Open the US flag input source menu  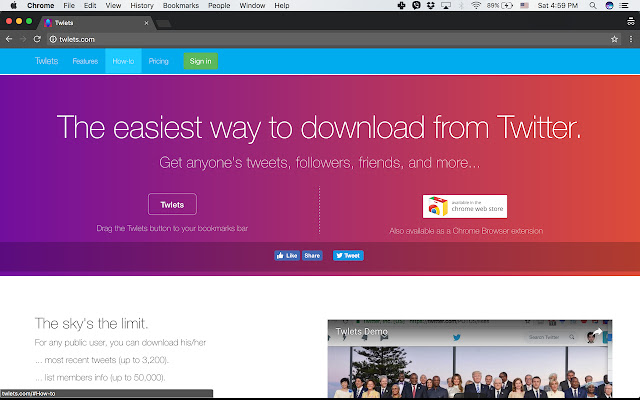(x=524, y=5)
